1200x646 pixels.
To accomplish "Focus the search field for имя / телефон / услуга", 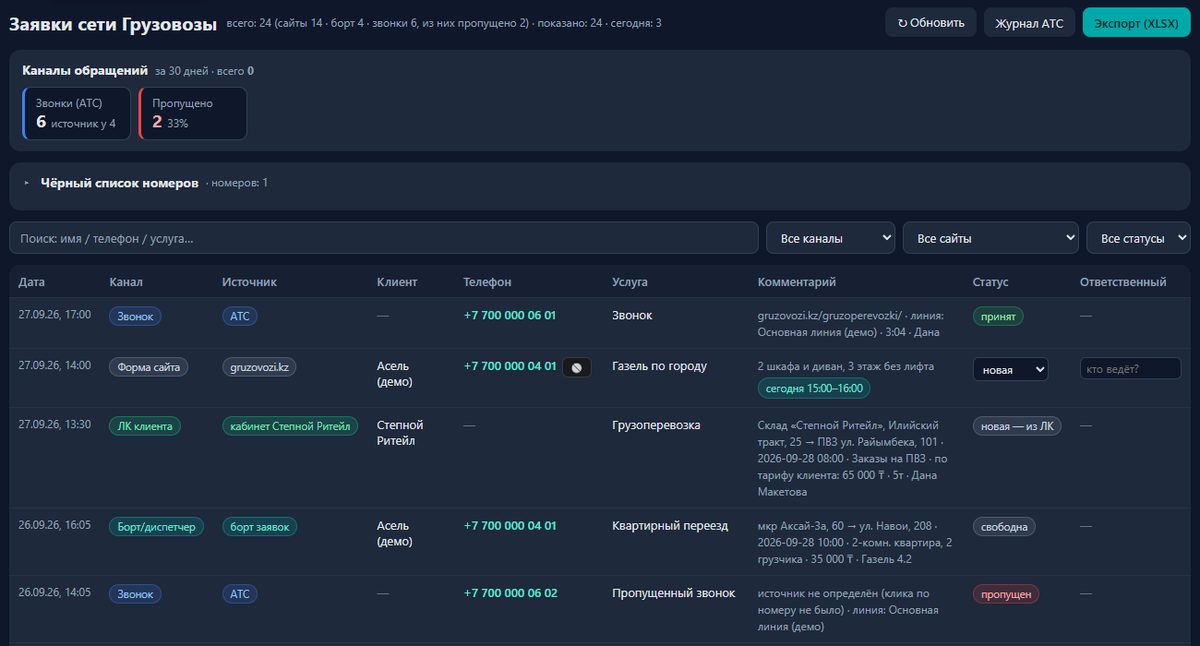I will pos(384,238).
